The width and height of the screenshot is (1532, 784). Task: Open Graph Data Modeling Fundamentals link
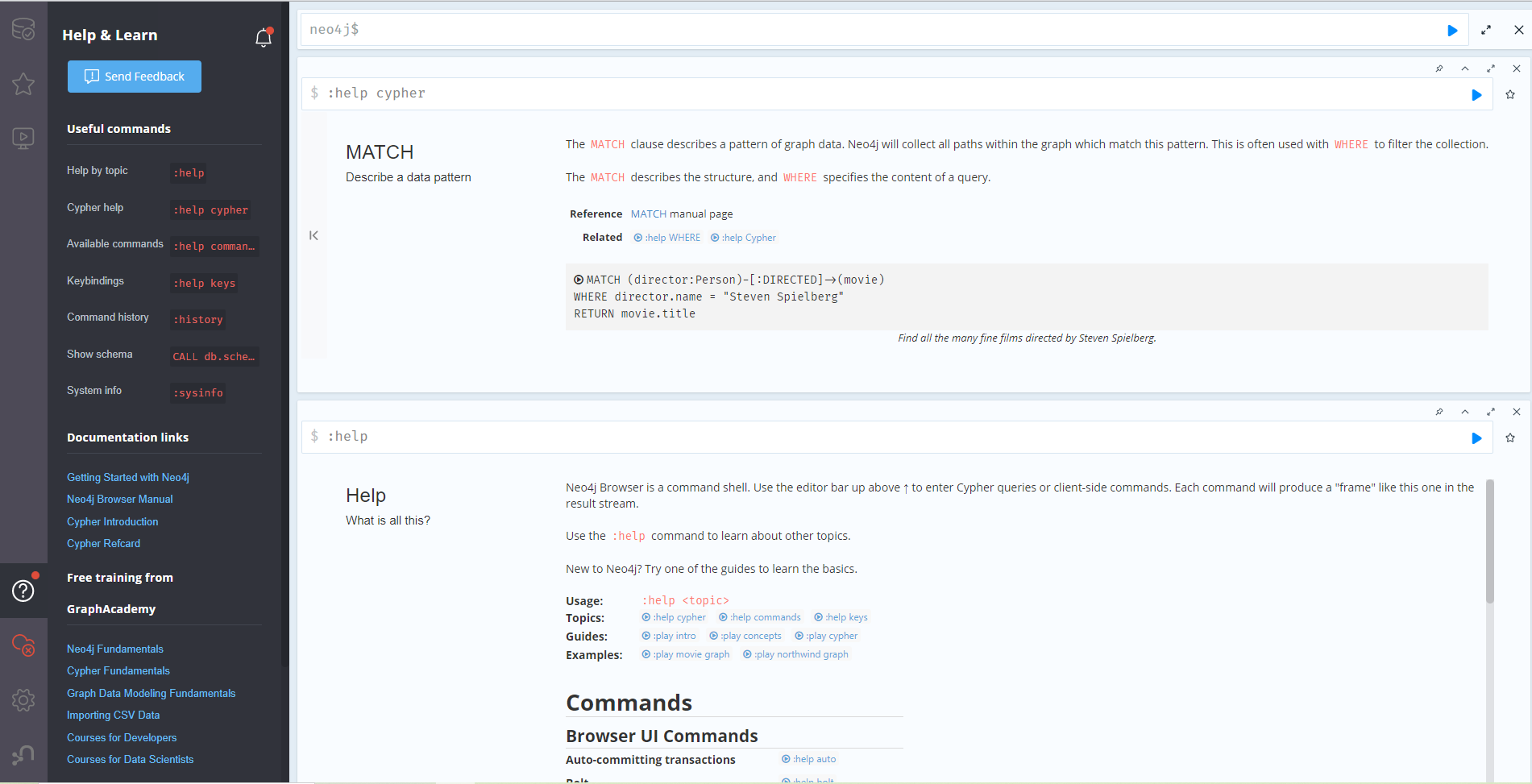point(152,693)
